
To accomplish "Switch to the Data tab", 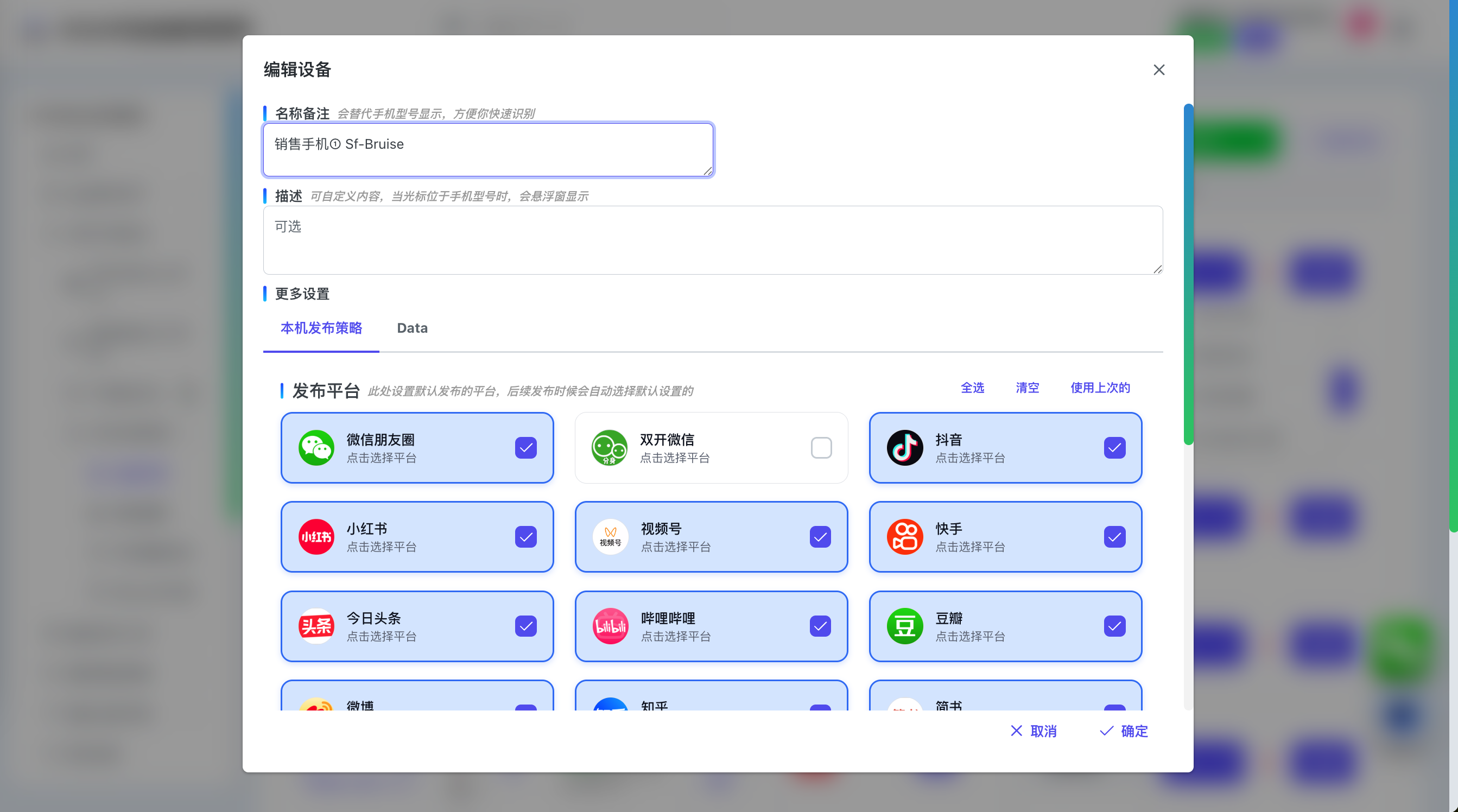I will tap(412, 328).
